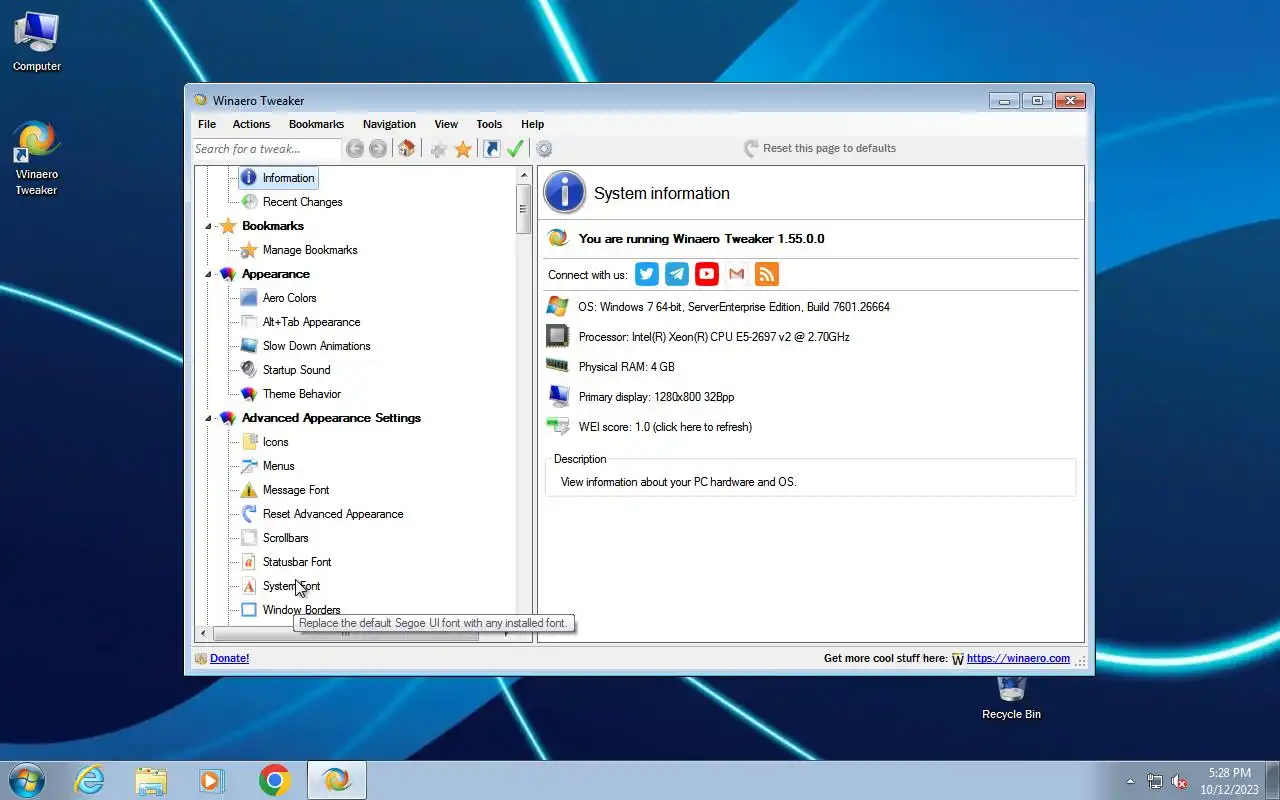This screenshot has width=1280, height=800.
Task: Open the Tools menu
Action: pos(489,124)
